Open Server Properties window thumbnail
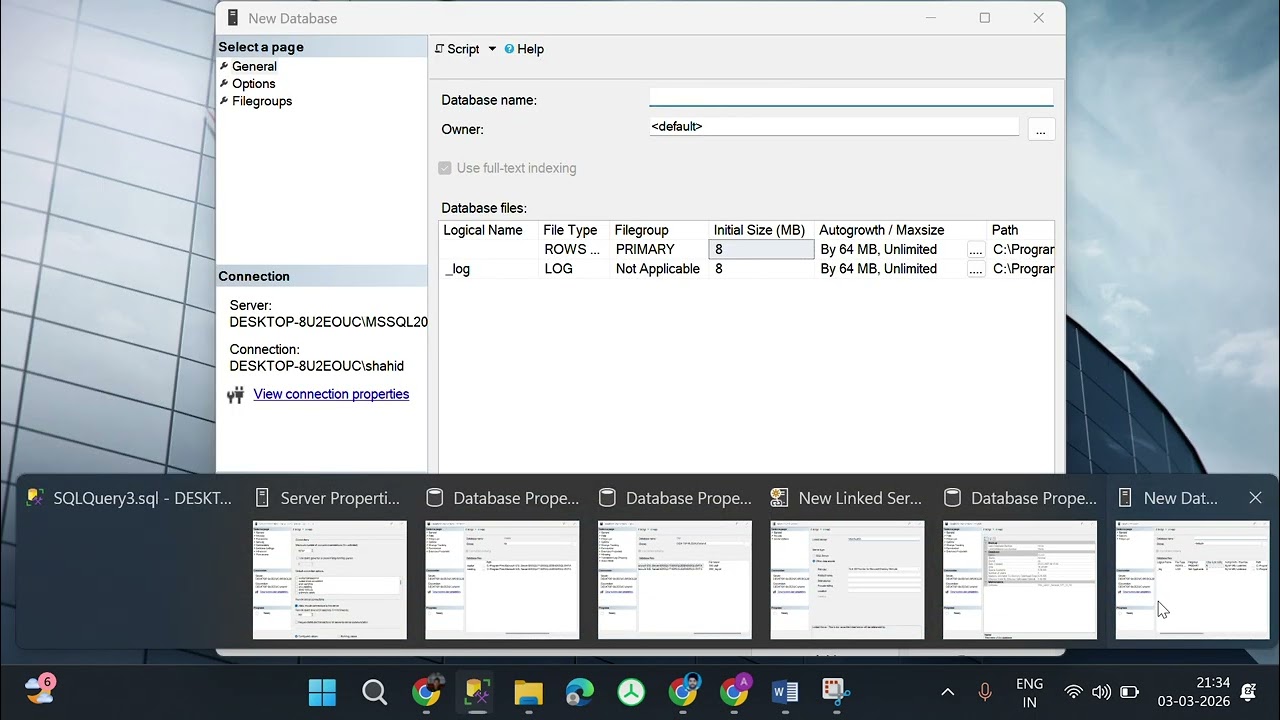 [330, 580]
